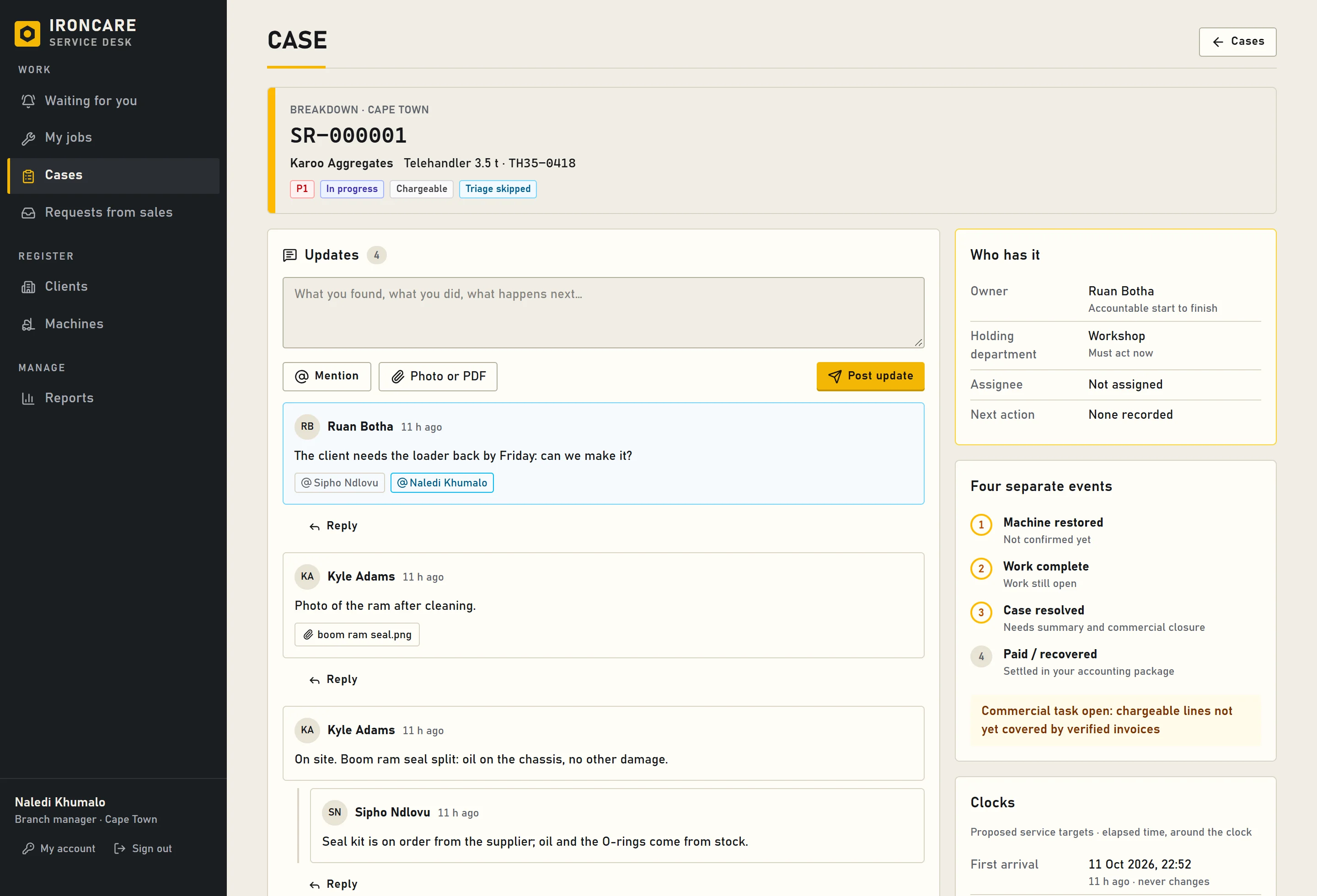Viewport: 1317px width, 896px height.
Task: Click KA avatar on the On site update
Action: (307, 730)
